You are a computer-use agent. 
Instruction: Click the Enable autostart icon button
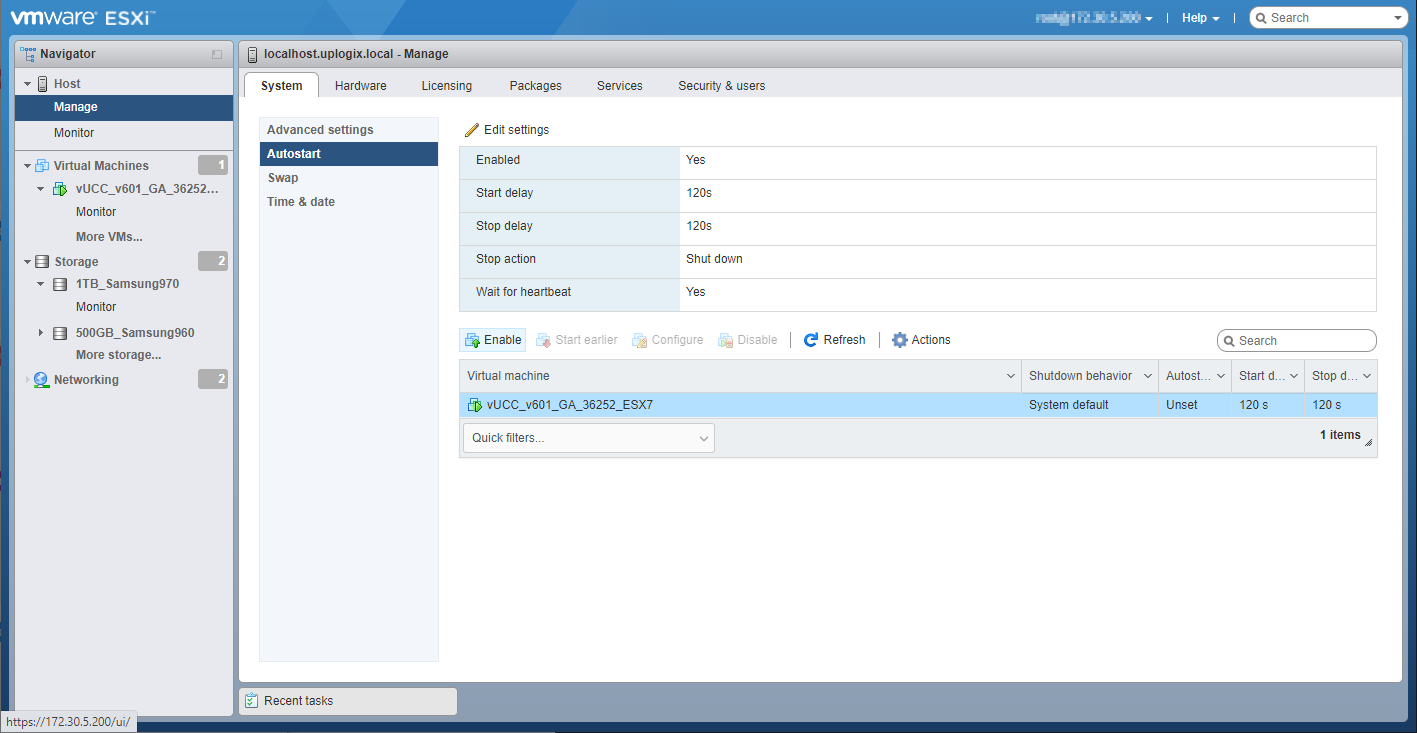[473, 340]
